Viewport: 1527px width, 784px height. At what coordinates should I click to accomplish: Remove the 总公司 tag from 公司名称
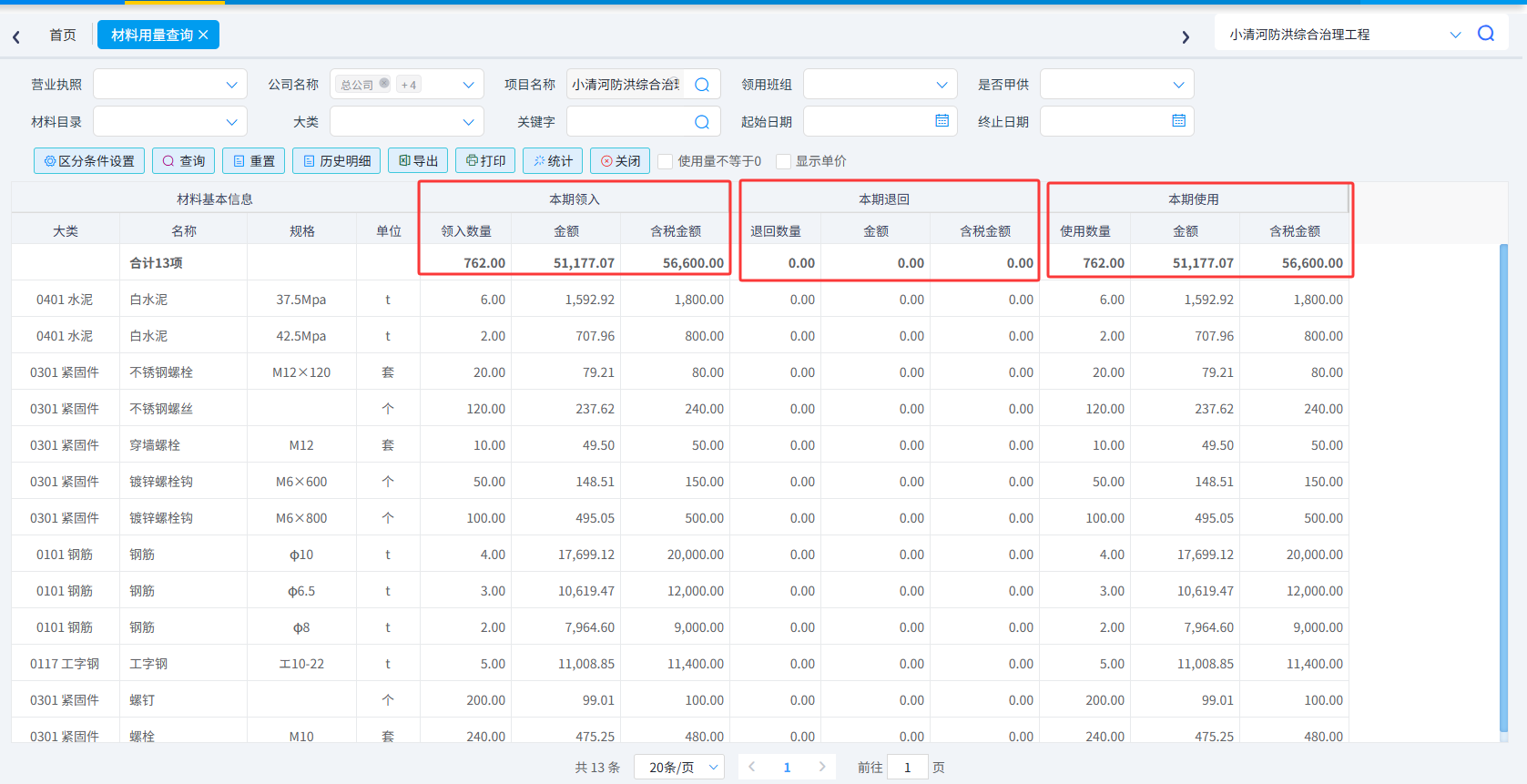(x=384, y=84)
